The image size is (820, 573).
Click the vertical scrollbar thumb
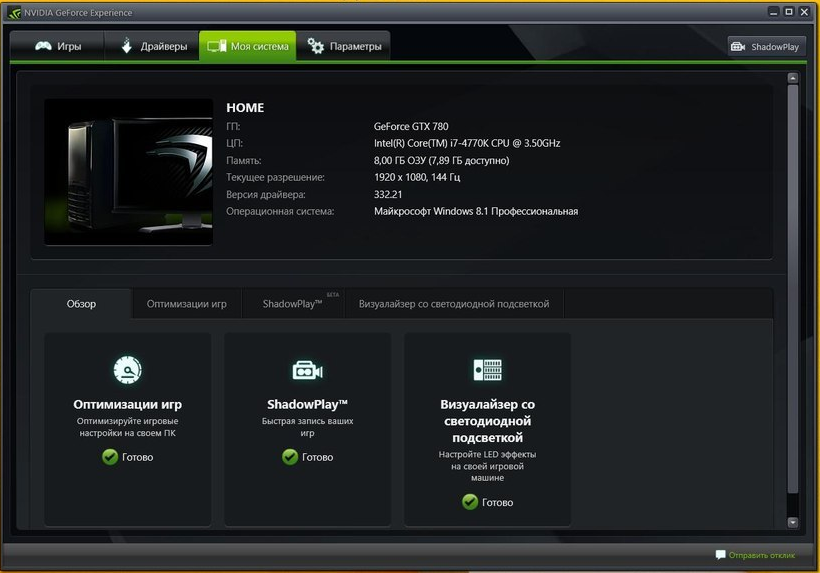793,289
